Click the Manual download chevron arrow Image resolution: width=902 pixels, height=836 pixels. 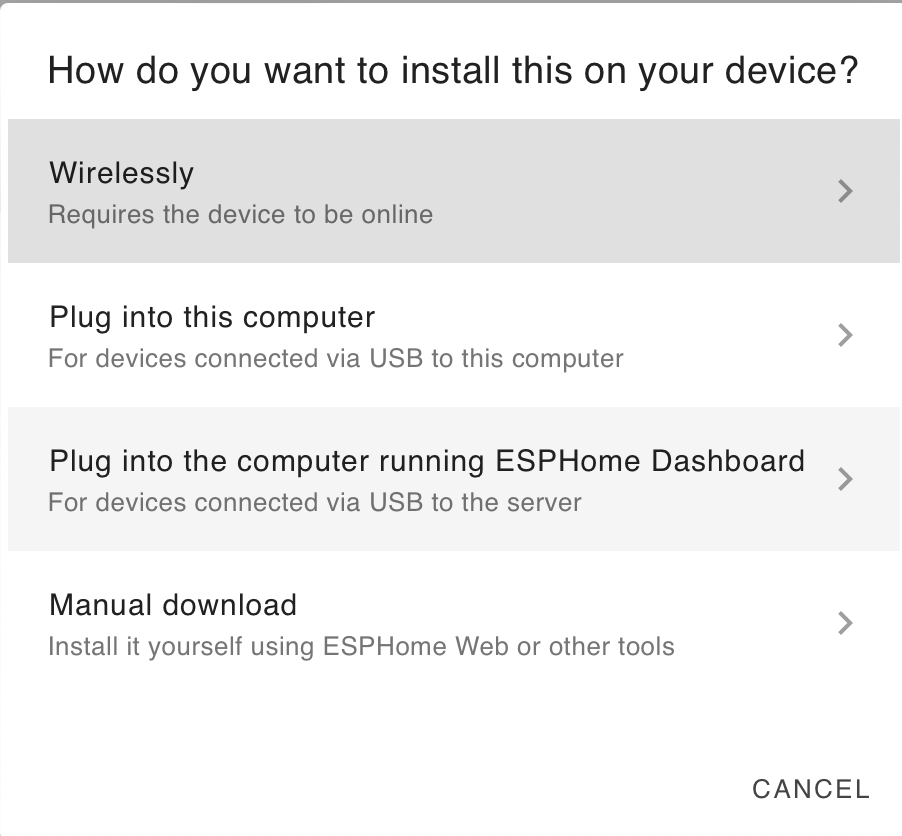(844, 623)
